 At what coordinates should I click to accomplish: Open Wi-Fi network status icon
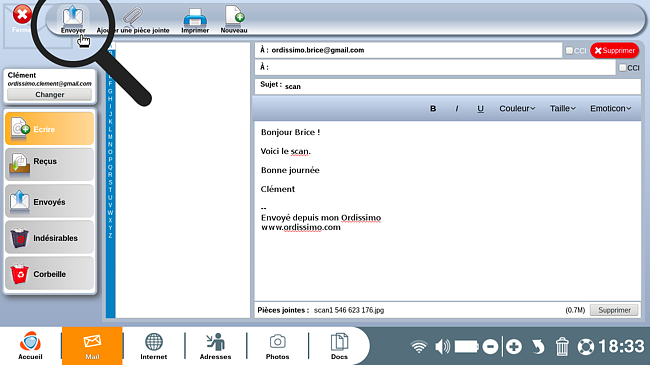coord(419,346)
